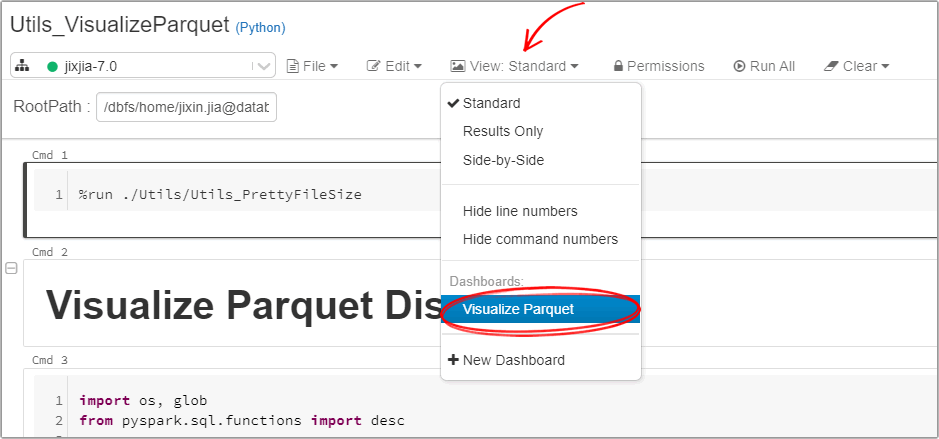Click the Permissions lock button

pos(659,66)
